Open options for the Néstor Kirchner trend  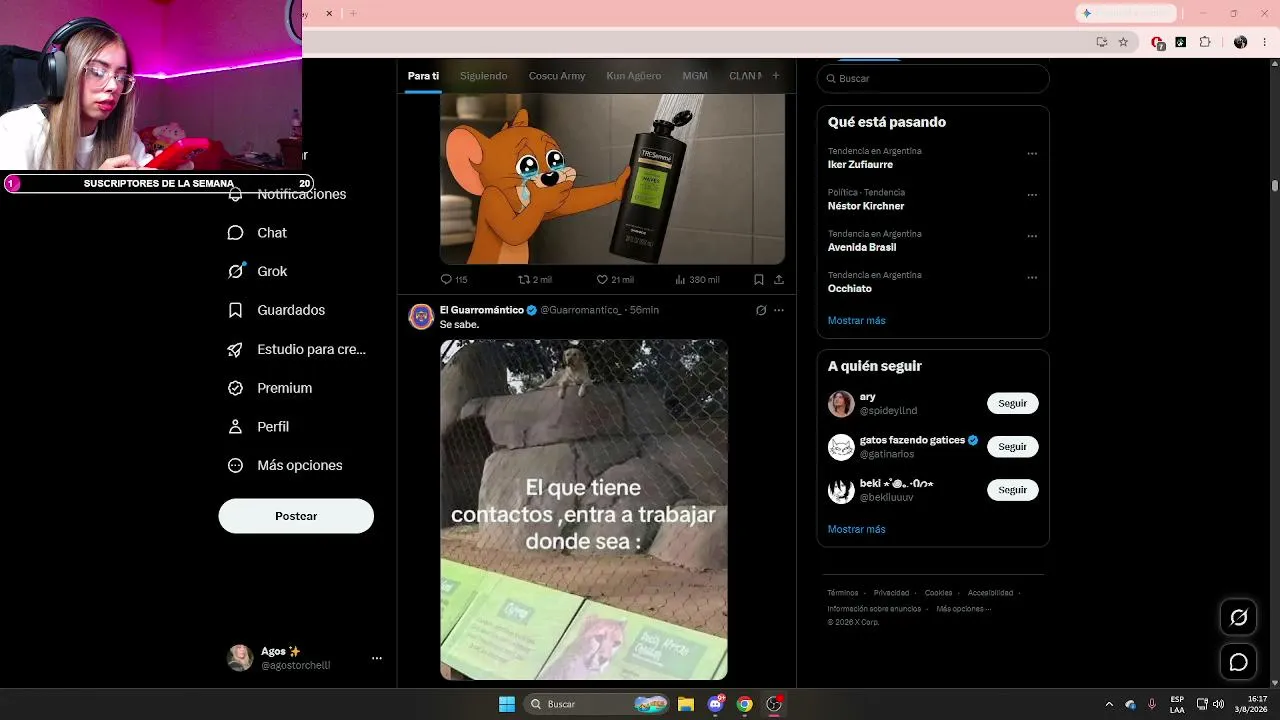(1032, 195)
